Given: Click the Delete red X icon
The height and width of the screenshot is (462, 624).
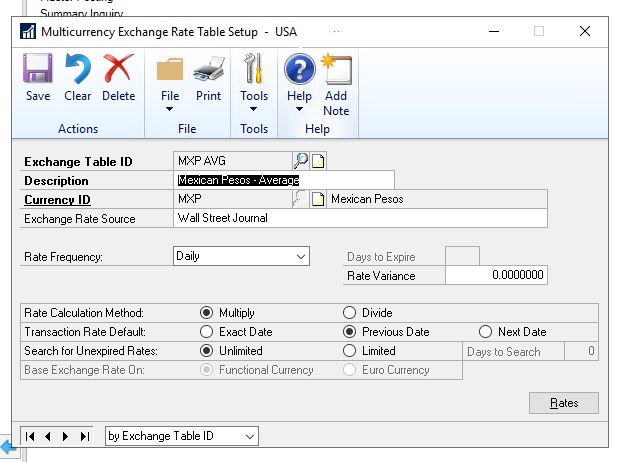Looking at the screenshot, I should [118, 72].
